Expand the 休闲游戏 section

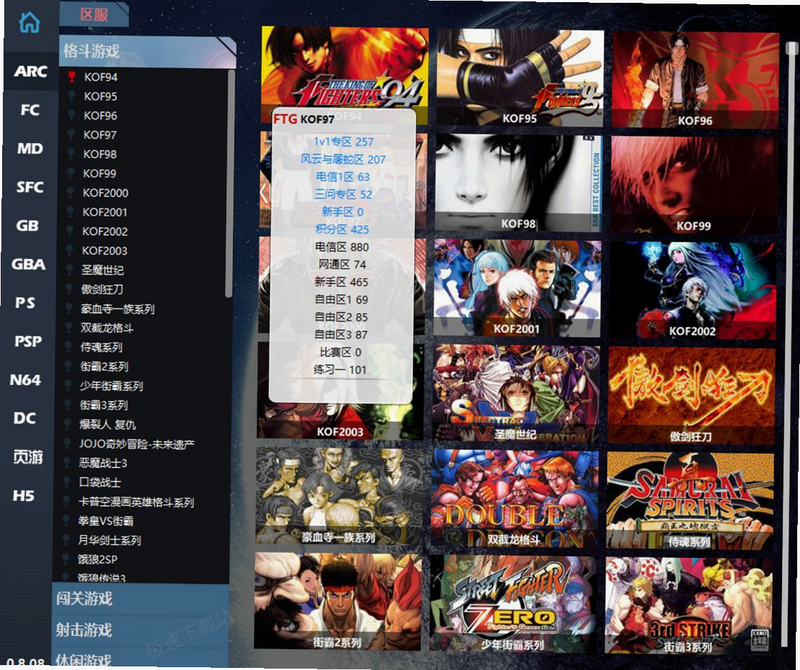(140, 659)
